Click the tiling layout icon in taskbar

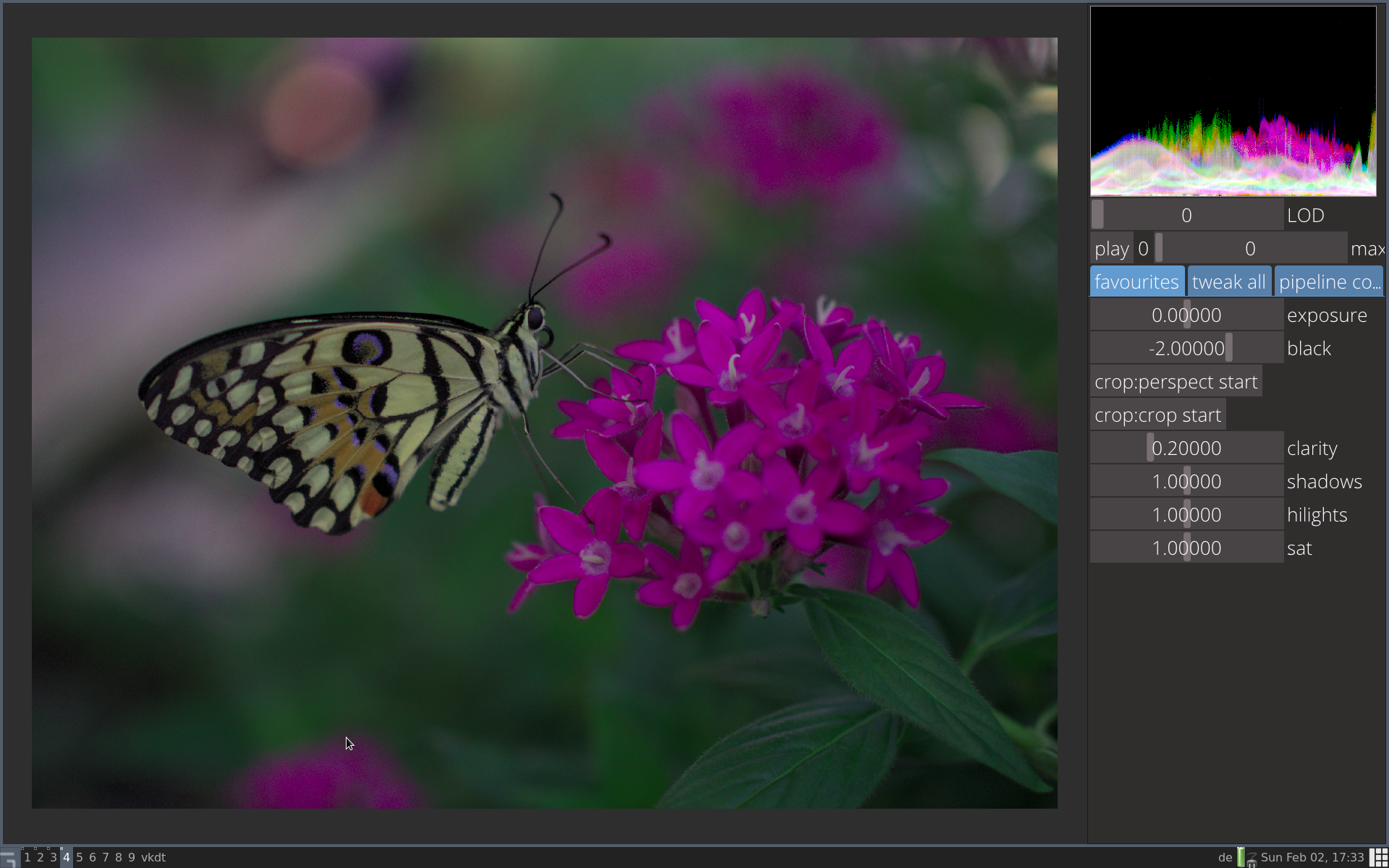pyautogui.click(x=1379, y=857)
